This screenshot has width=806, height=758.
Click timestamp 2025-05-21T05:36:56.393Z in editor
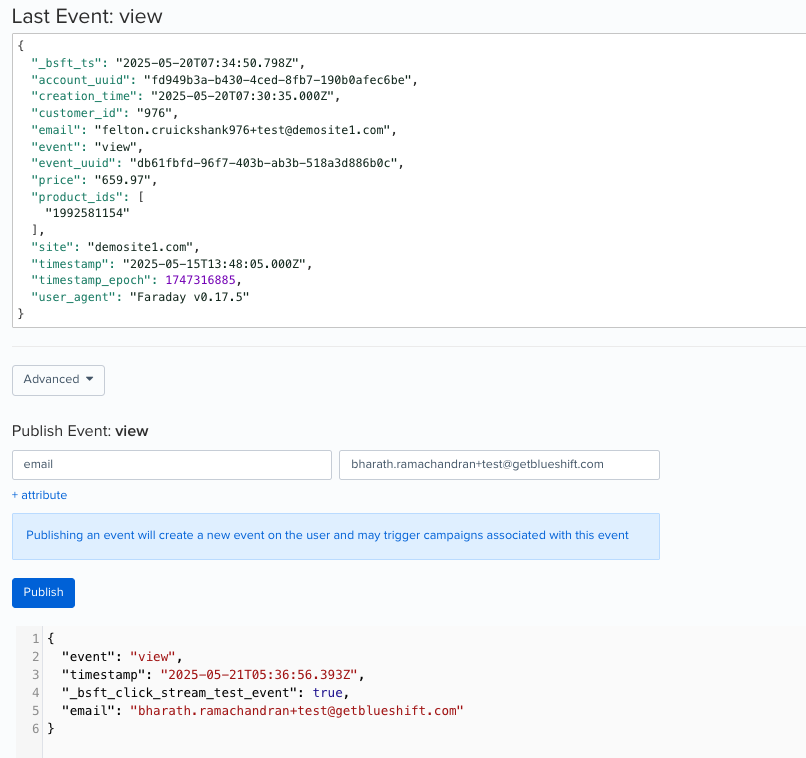[259, 675]
